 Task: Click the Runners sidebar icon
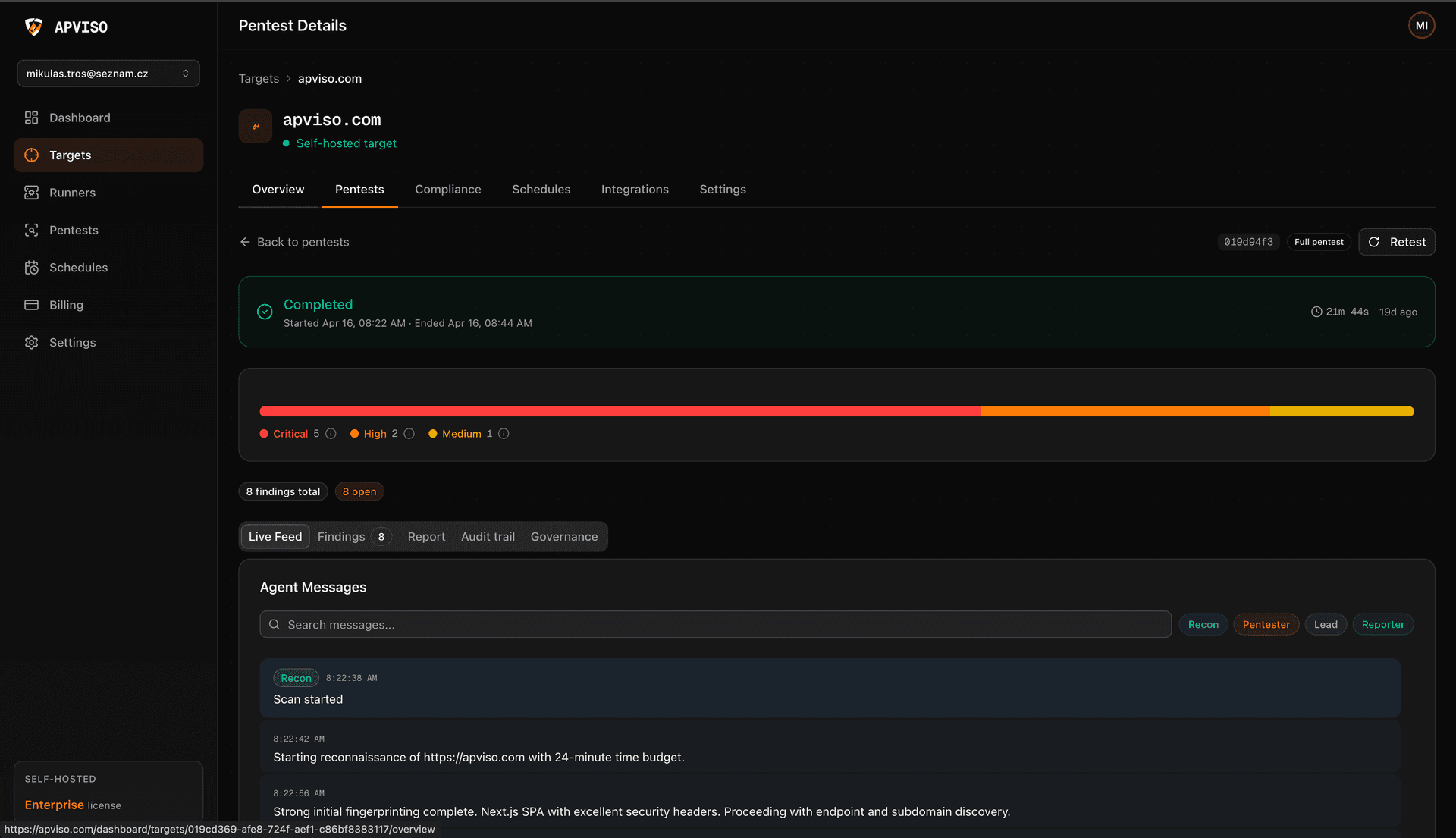pyautogui.click(x=31, y=193)
